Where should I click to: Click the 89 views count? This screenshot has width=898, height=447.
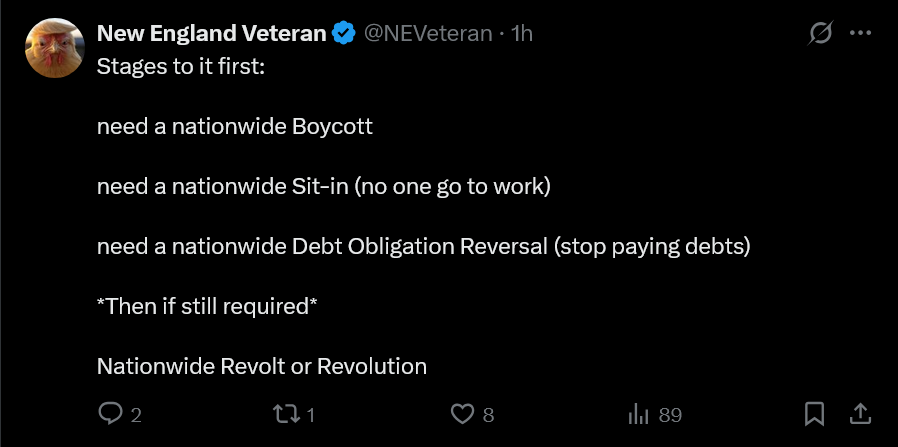click(x=669, y=414)
